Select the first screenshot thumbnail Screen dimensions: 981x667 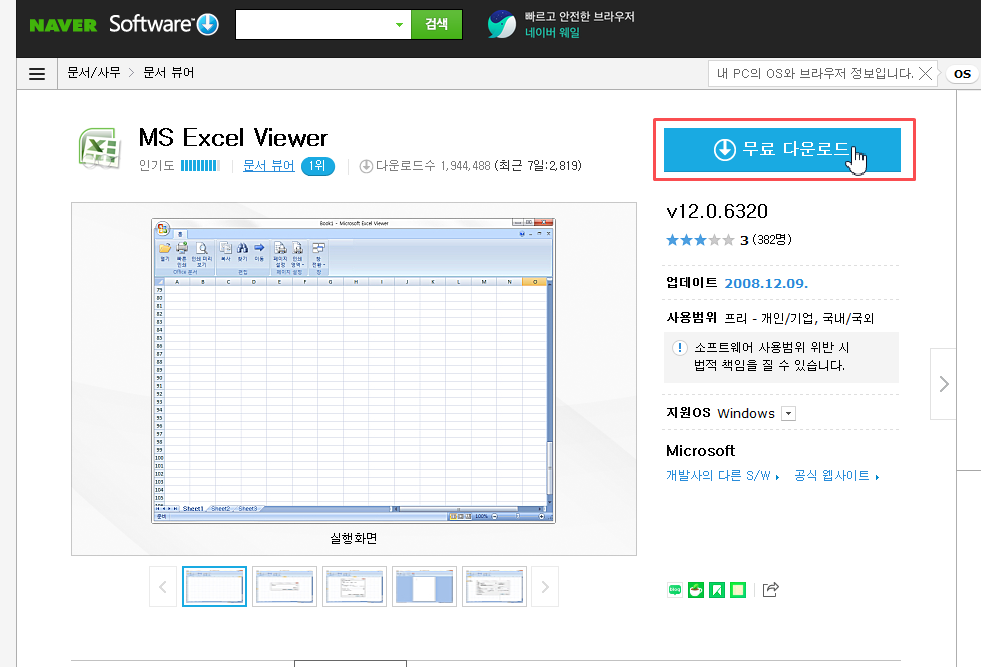214,587
